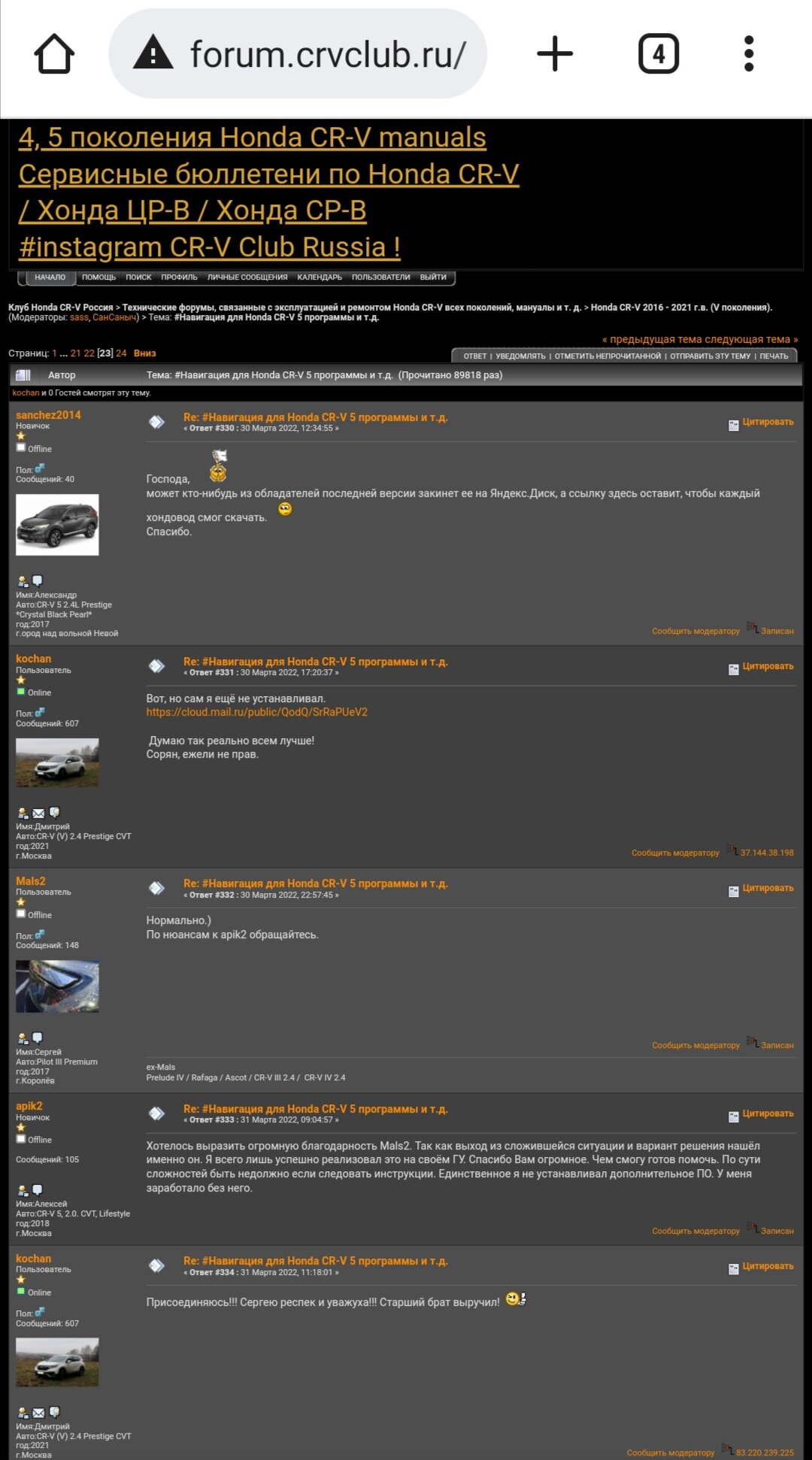The height and width of the screenshot is (1460, 812).
Task: Open username link 'sanchez2014'
Action: [x=48, y=415]
